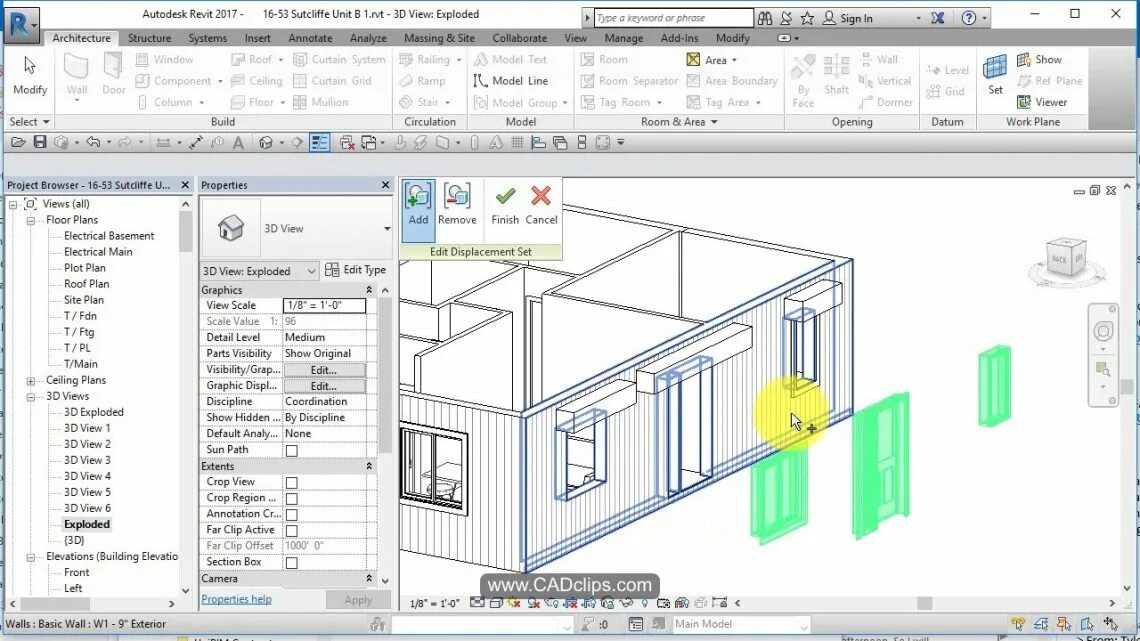The image size is (1140, 641).
Task: Collapse the 3D Views tree node
Action: click(31, 397)
